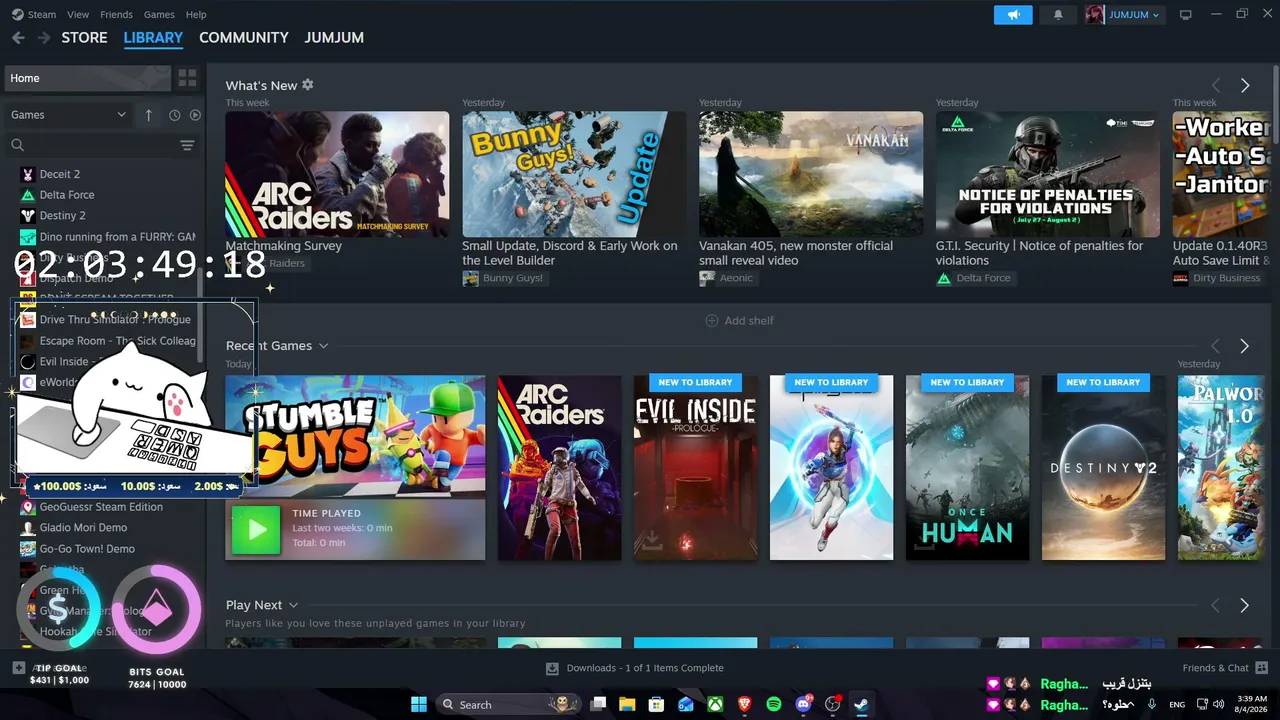Switch library to grid collections view
Screen dimensions: 1280x720
point(187,78)
